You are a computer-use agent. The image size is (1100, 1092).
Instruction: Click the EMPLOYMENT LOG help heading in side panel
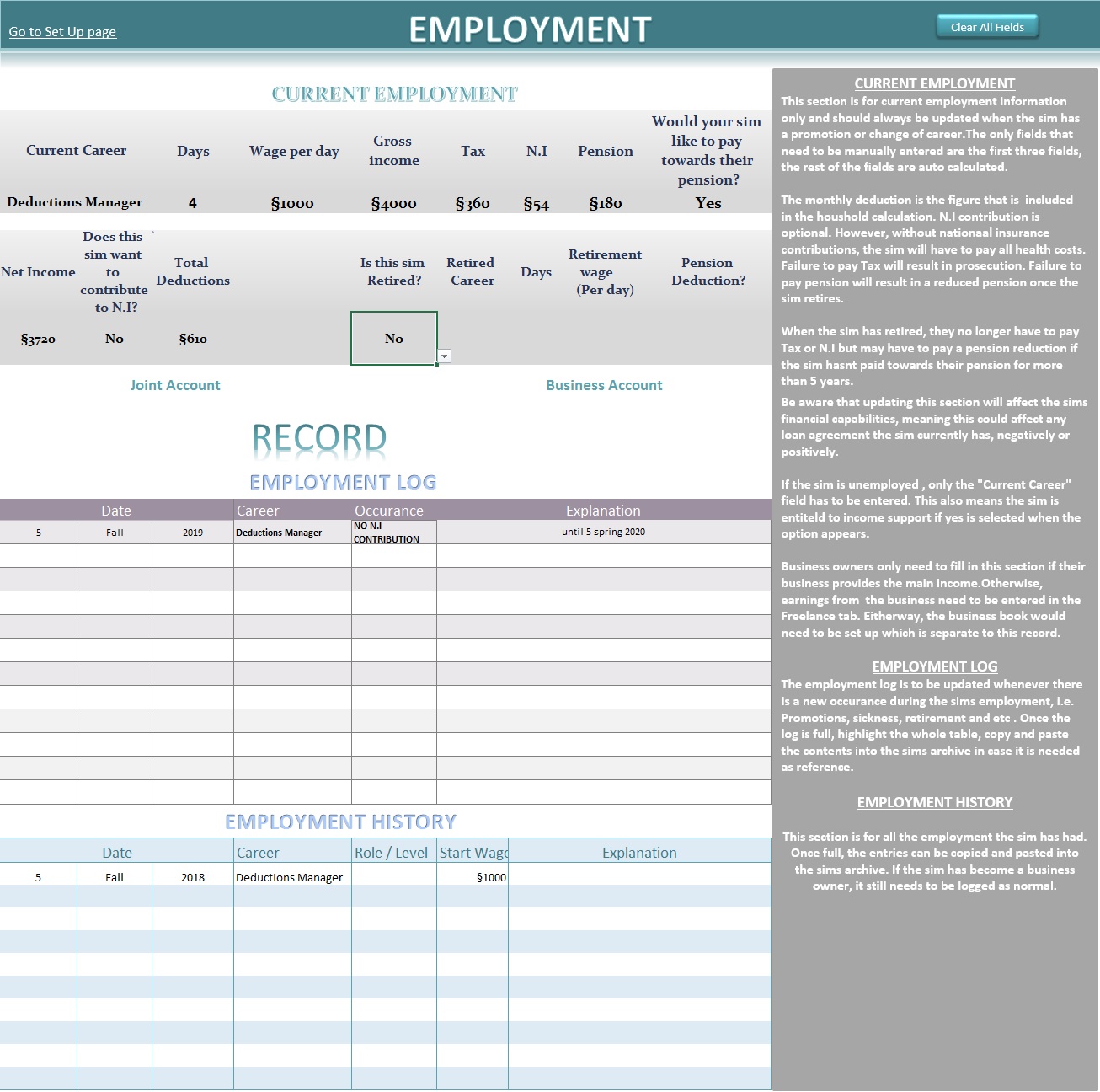click(x=935, y=666)
